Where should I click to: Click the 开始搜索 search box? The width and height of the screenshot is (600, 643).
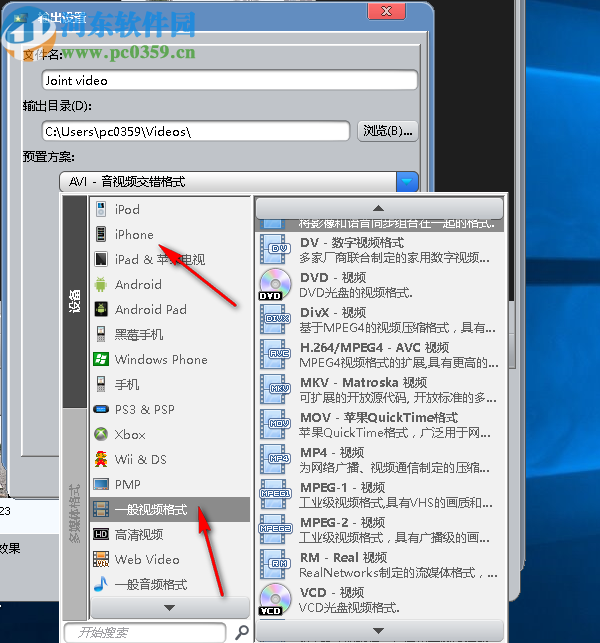(x=145, y=632)
